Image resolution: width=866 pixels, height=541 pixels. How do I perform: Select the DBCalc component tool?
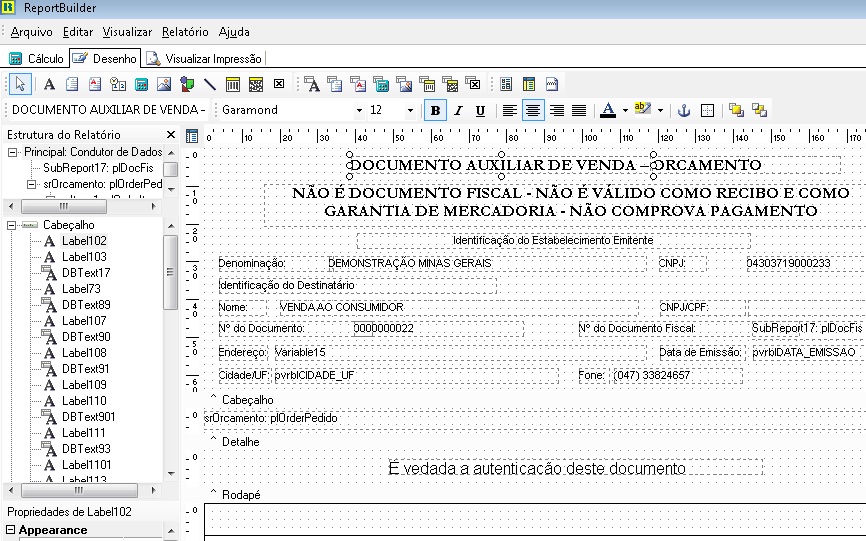click(x=381, y=84)
